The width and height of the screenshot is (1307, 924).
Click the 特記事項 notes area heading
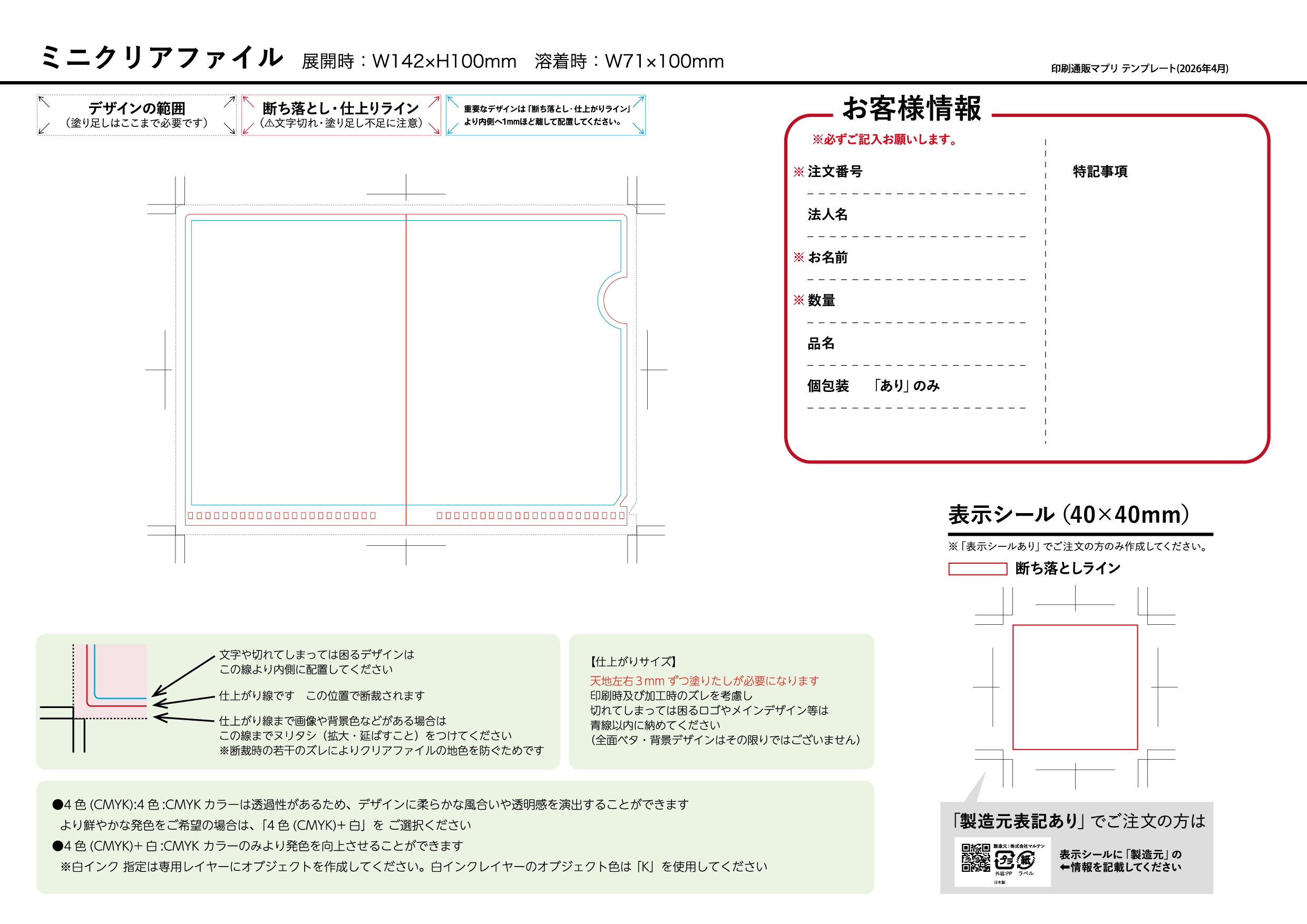tap(1100, 171)
